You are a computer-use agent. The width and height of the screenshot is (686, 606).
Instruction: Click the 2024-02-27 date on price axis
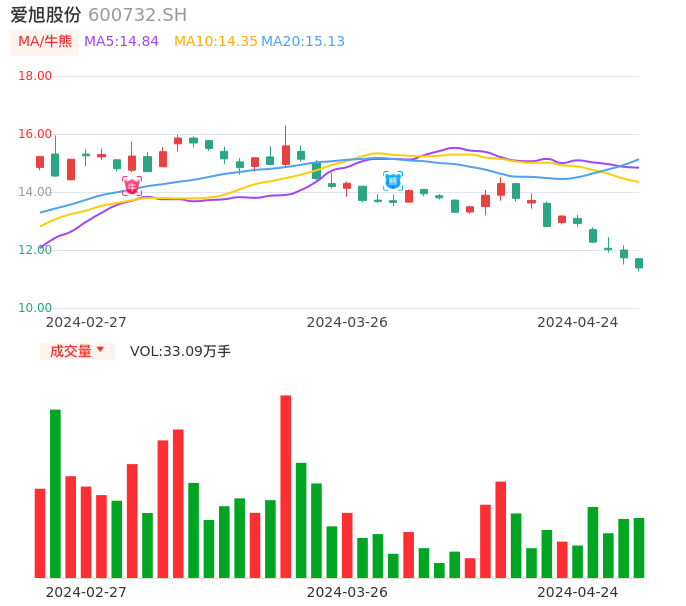86,322
